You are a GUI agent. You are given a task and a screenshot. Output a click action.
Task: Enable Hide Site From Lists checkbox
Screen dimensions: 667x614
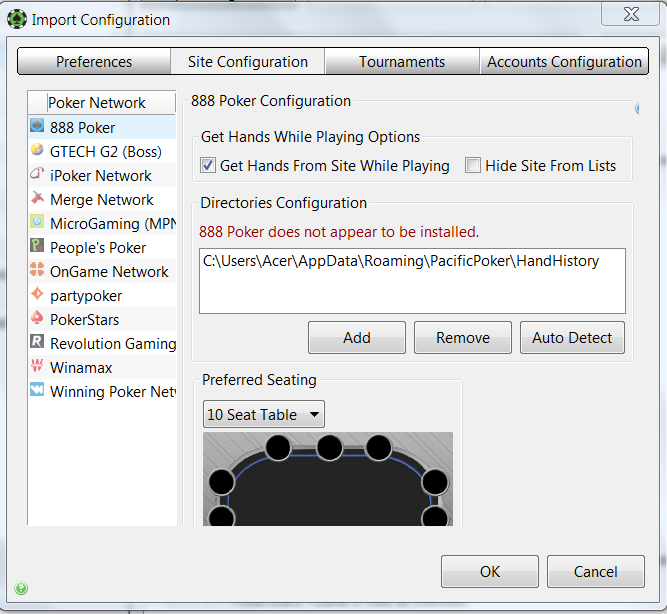(473, 165)
